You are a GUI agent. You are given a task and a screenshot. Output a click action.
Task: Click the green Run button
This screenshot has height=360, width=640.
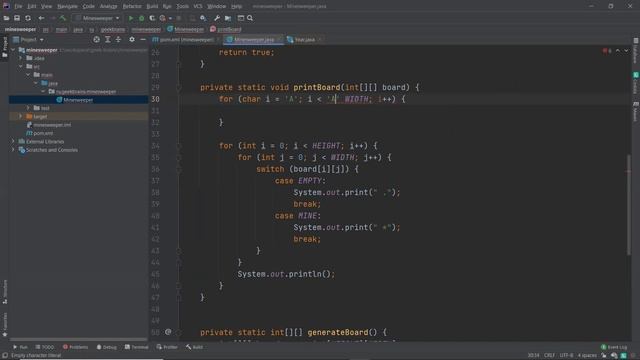(x=131, y=18)
